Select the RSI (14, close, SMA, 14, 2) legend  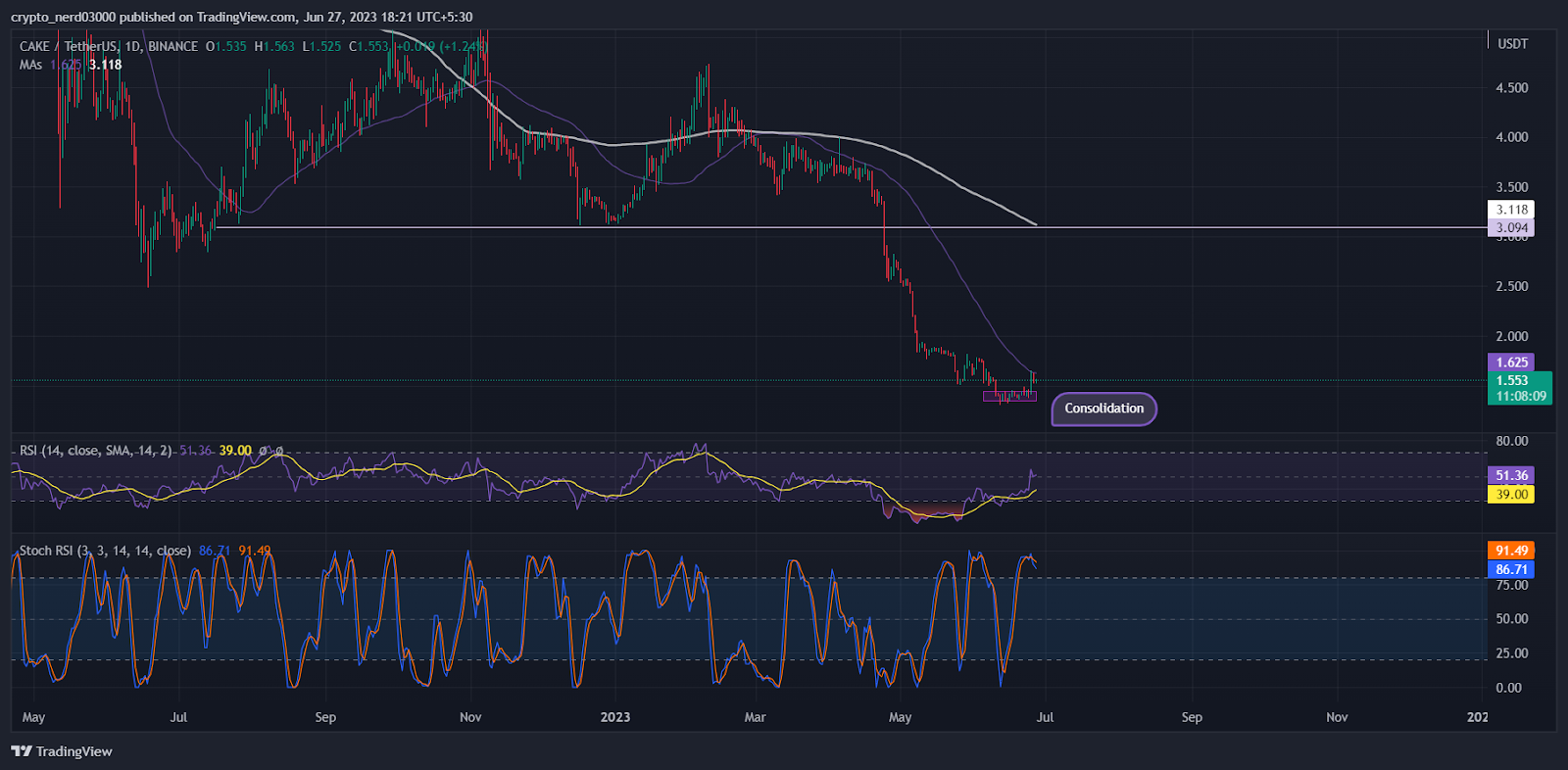tap(95, 451)
